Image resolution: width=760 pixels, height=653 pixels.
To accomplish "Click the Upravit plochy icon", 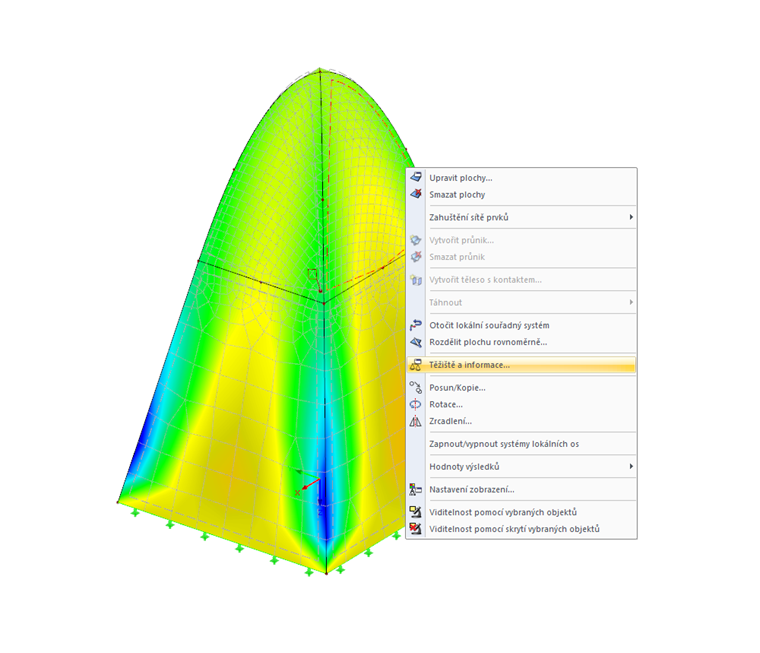I will coord(416,177).
